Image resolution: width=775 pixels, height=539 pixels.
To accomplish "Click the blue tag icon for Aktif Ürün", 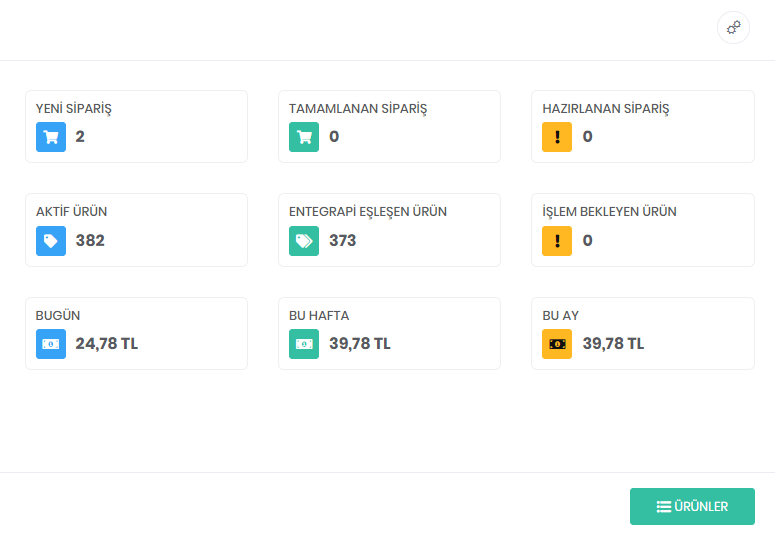I will [51, 241].
